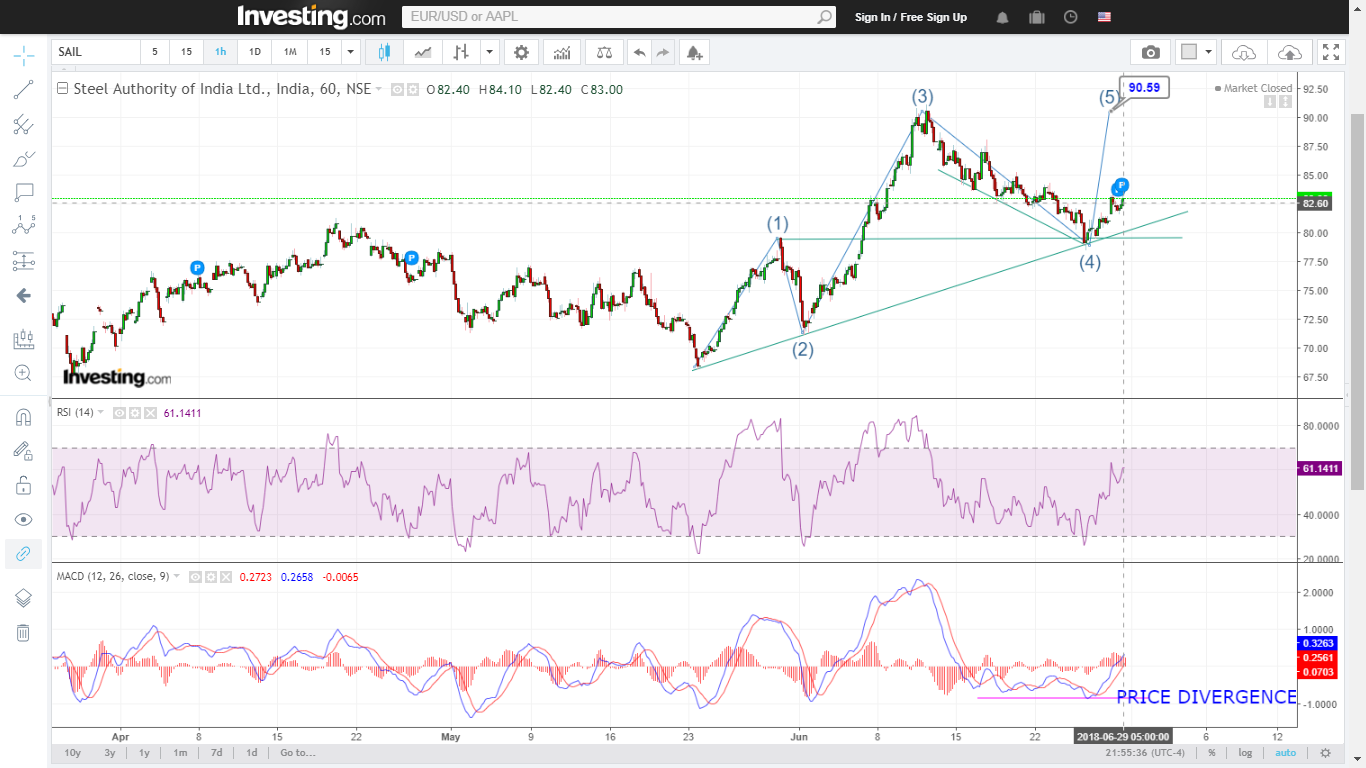
Task: Open the language flag selector
Action: (x=1104, y=17)
